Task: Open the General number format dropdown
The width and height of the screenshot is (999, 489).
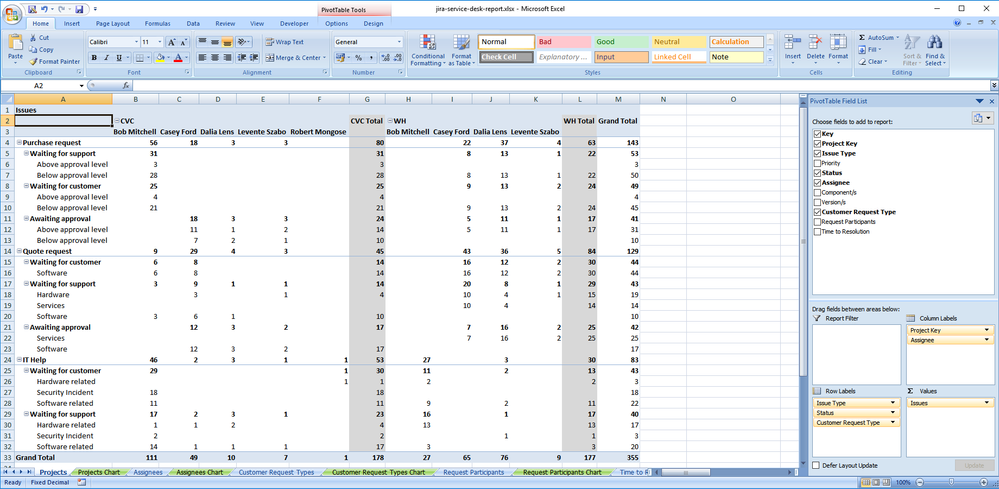Action: (399, 42)
